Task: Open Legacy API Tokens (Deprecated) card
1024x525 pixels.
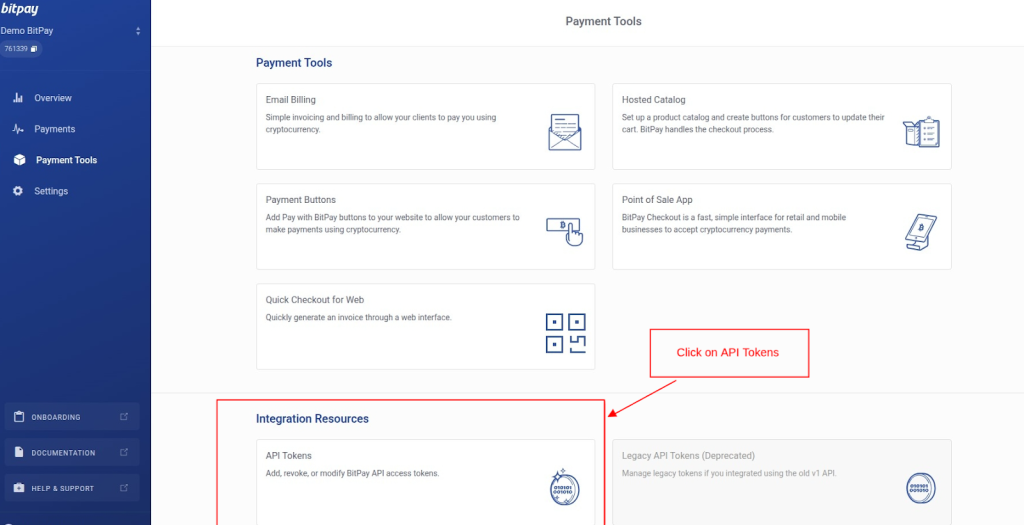Action: click(x=781, y=482)
